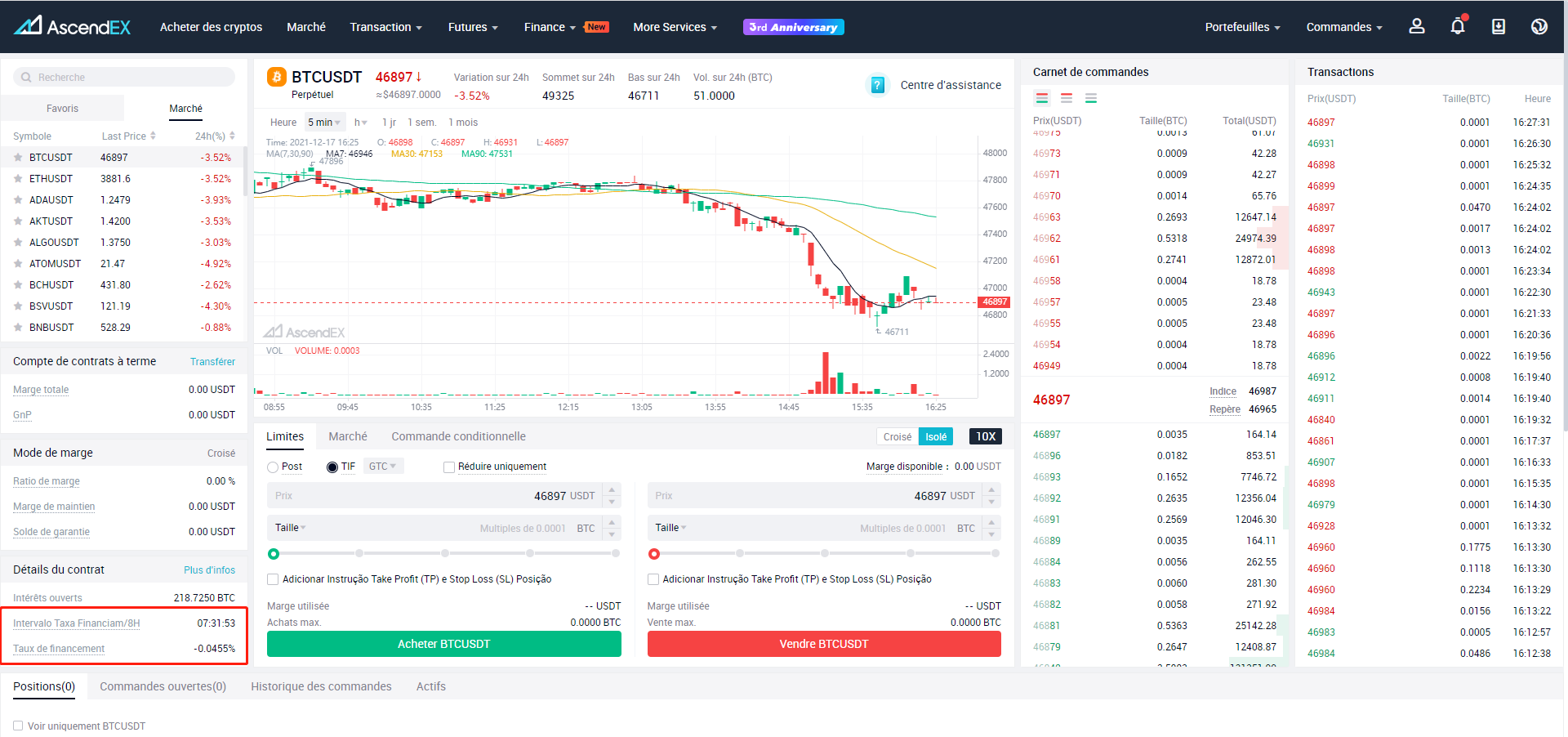Switch to the Favoris tab
The width and height of the screenshot is (1568, 737).
[63, 109]
